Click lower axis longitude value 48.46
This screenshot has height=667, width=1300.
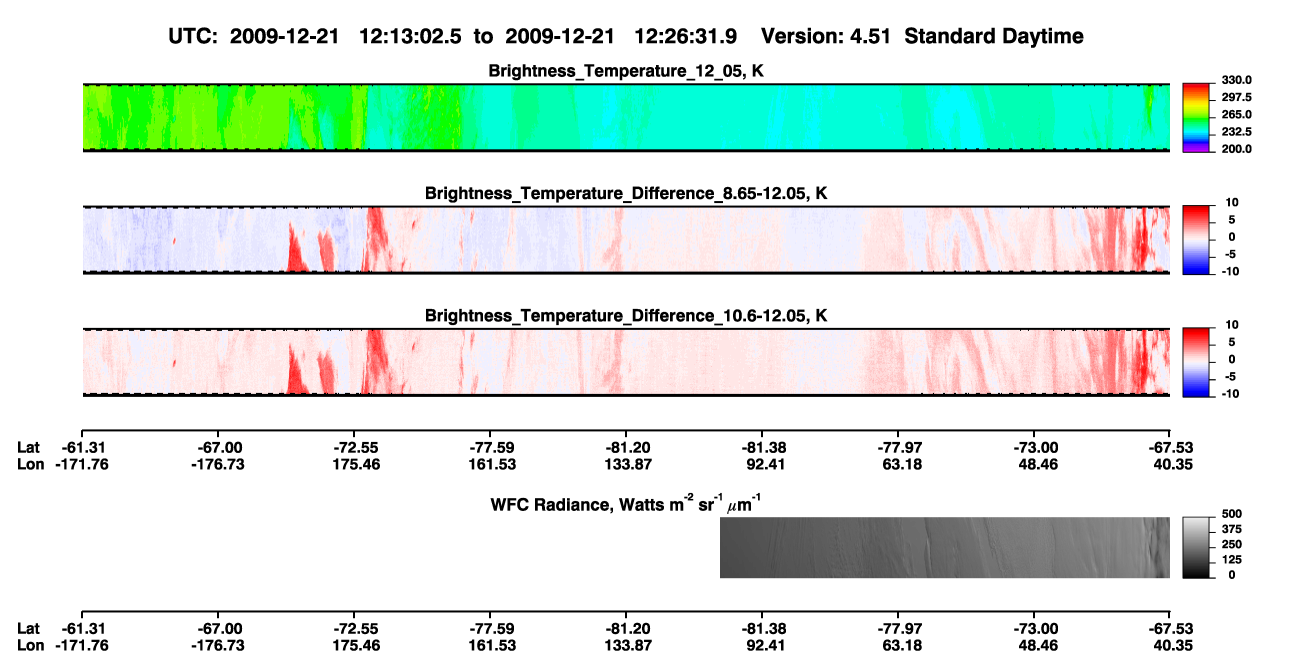pyautogui.click(x=1036, y=645)
